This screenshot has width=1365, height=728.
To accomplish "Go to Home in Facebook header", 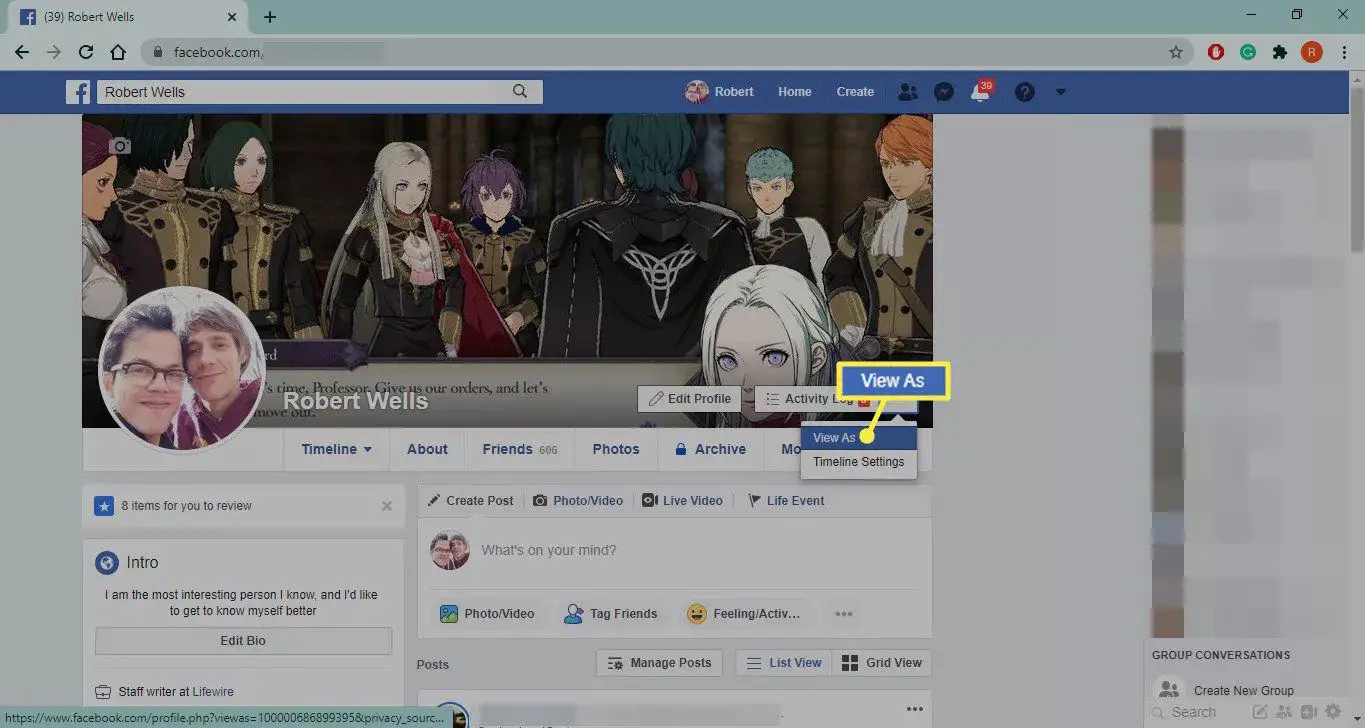I will 795,92.
